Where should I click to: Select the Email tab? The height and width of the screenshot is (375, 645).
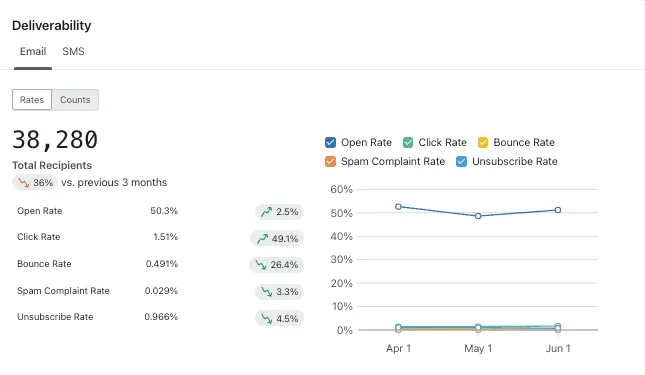(33, 51)
